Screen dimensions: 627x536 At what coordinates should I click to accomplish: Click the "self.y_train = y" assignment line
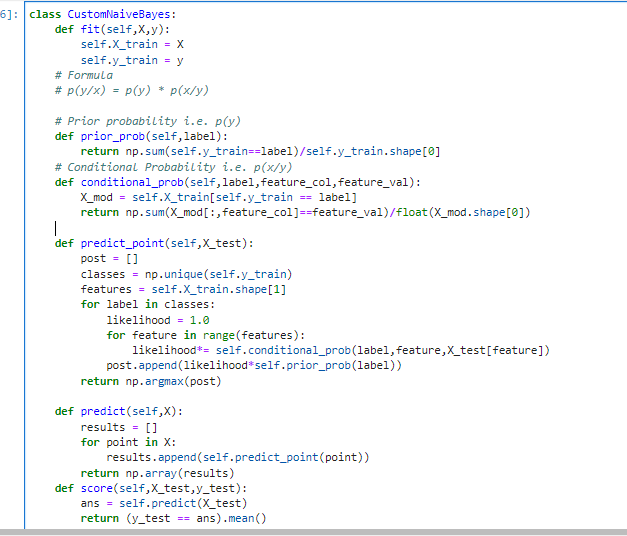(132, 60)
